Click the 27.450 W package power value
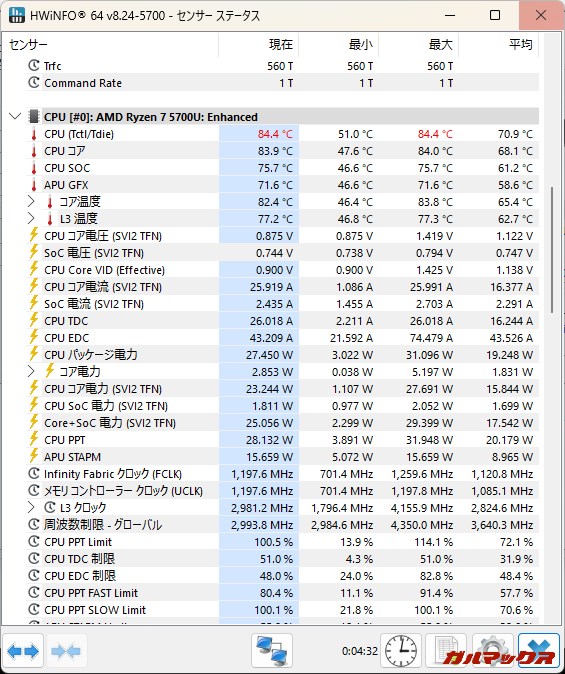This screenshot has width=565, height=674. coord(269,355)
